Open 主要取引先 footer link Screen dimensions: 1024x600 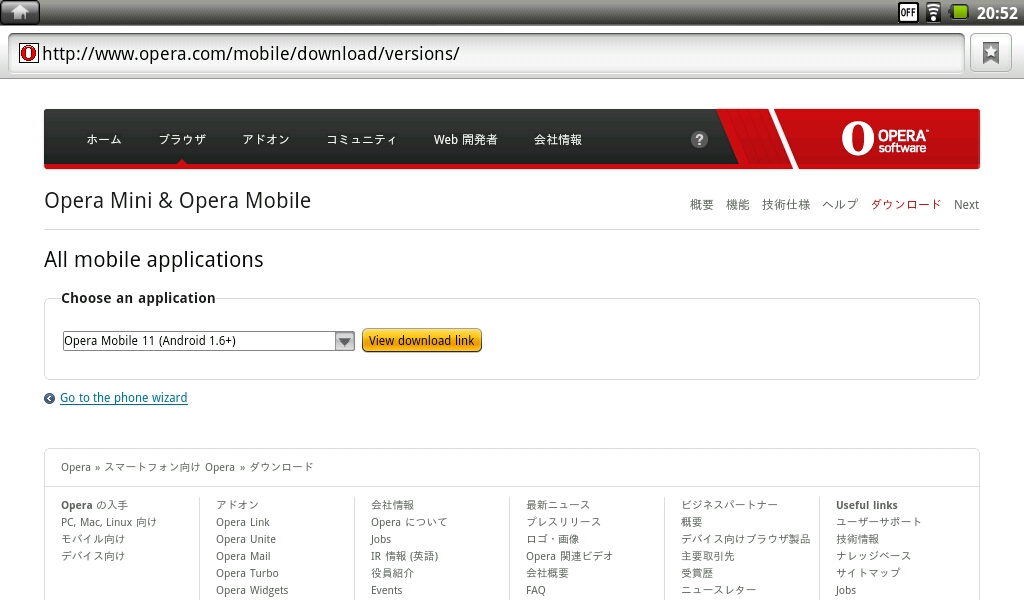coord(708,556)
